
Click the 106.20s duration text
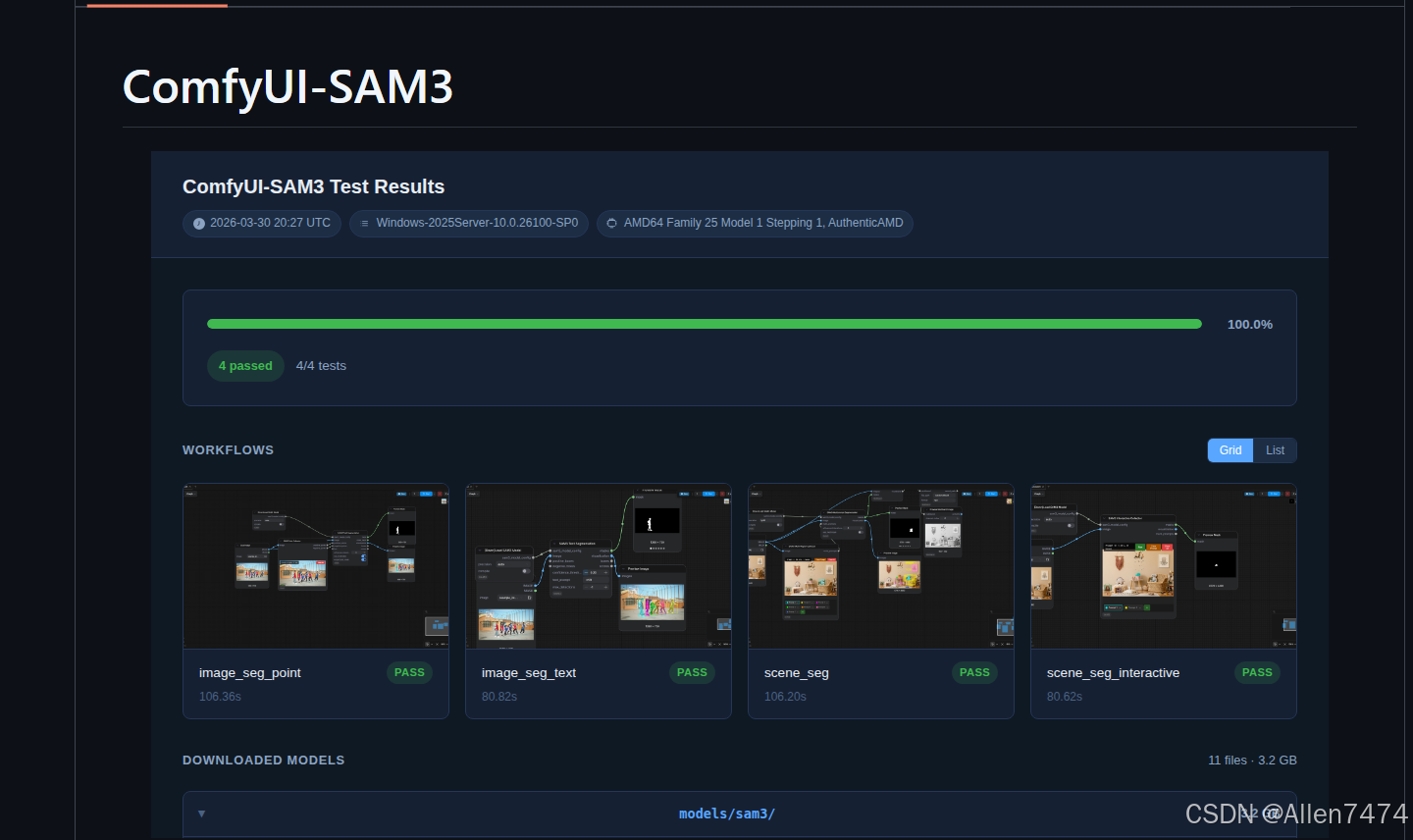pos(785,697)
